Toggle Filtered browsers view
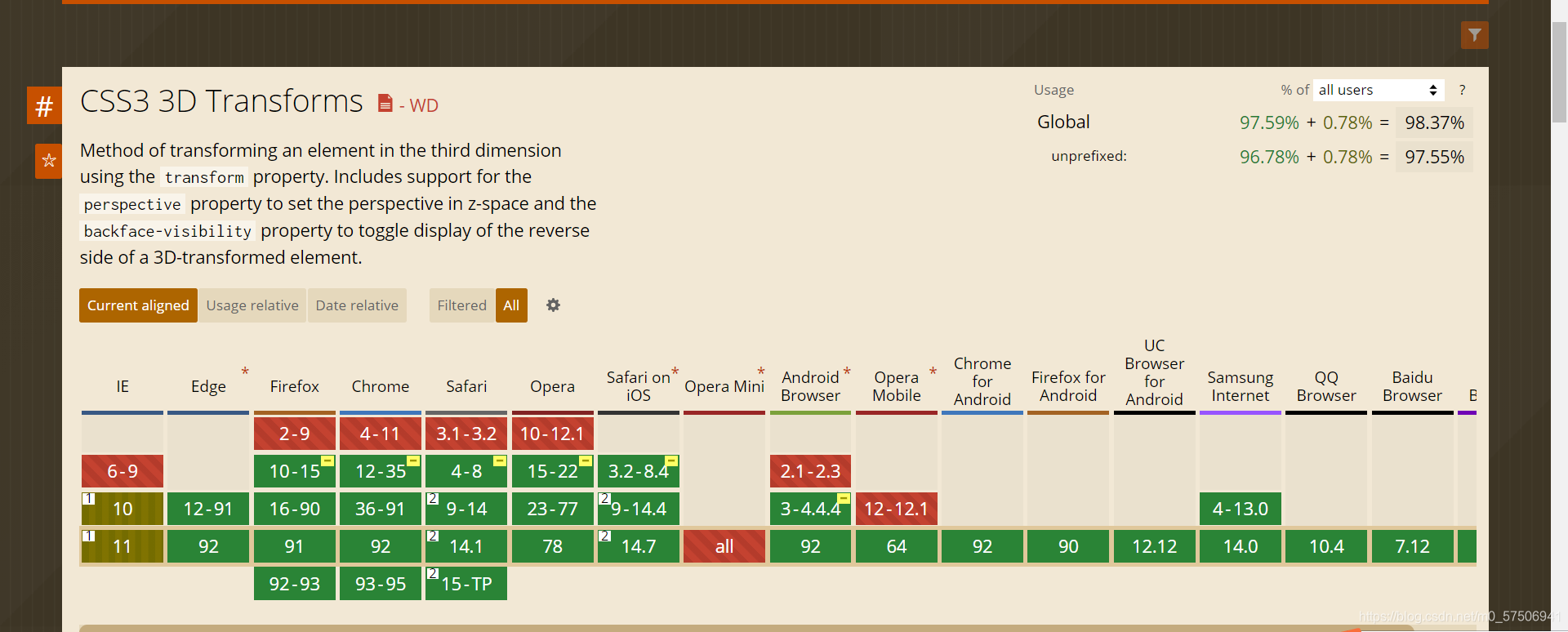This screenshot has height=632, width=1568. pyautogui.click(x=461, y=305)
